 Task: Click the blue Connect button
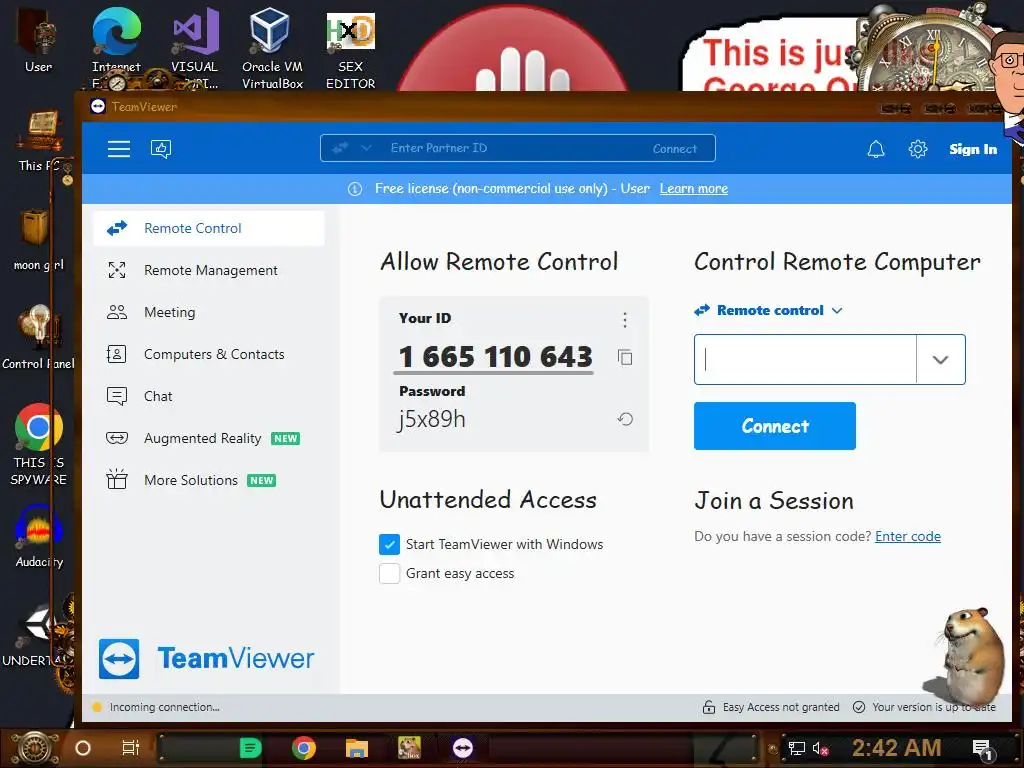point(775,426)
